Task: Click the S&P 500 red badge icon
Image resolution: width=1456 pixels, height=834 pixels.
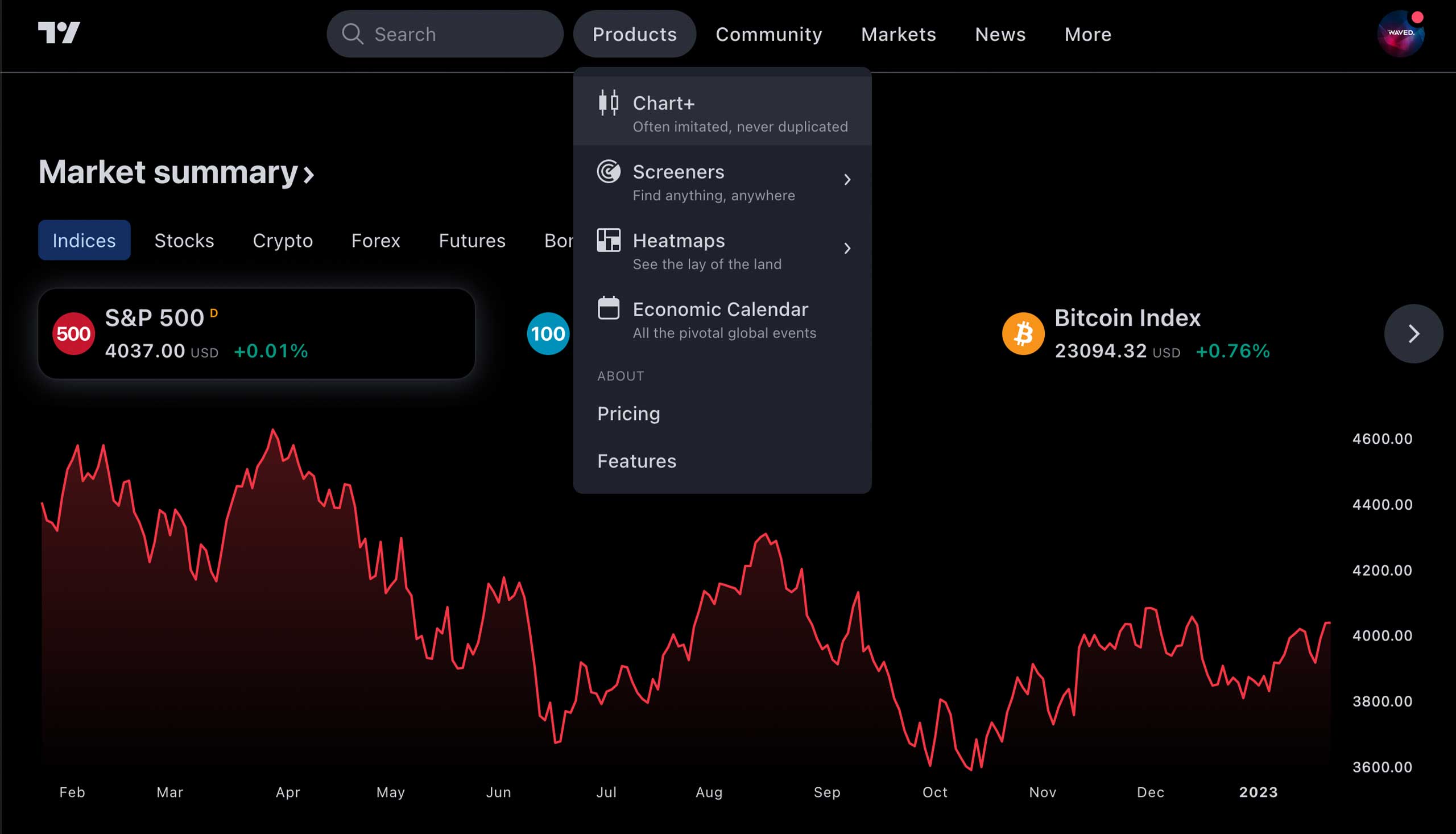Action: click(73, 333)
